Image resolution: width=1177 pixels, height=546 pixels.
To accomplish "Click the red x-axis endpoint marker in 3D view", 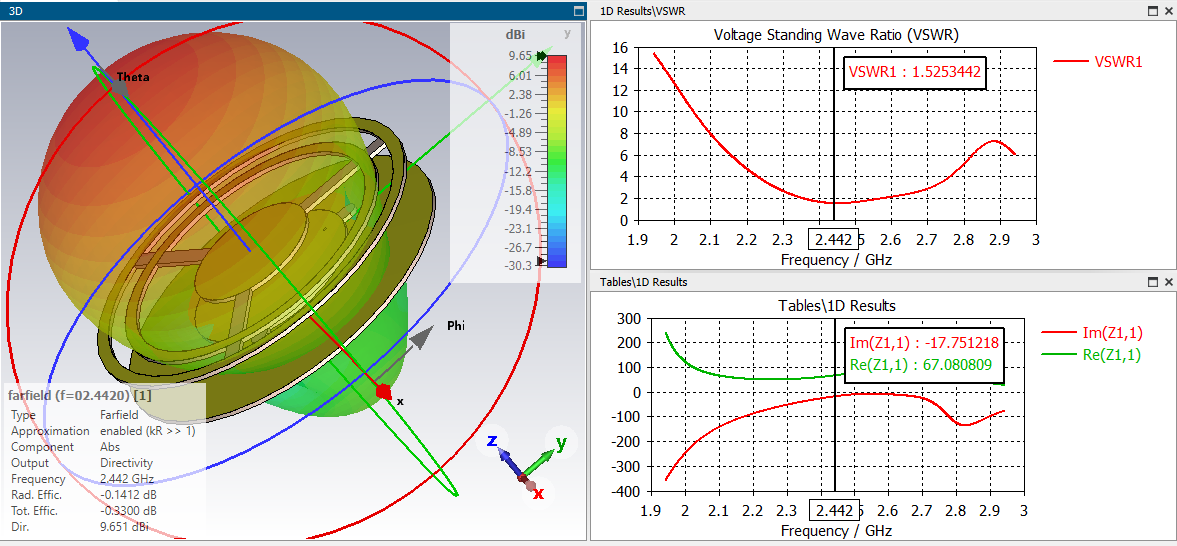I will pos(384,391).
